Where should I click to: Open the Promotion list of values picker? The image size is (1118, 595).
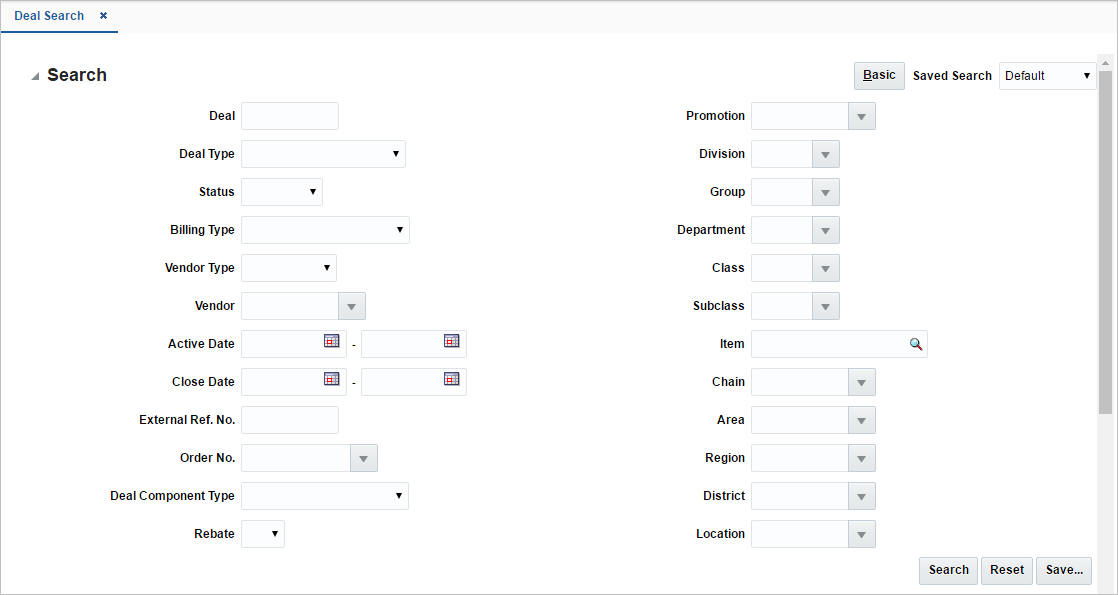click(861, 116)
